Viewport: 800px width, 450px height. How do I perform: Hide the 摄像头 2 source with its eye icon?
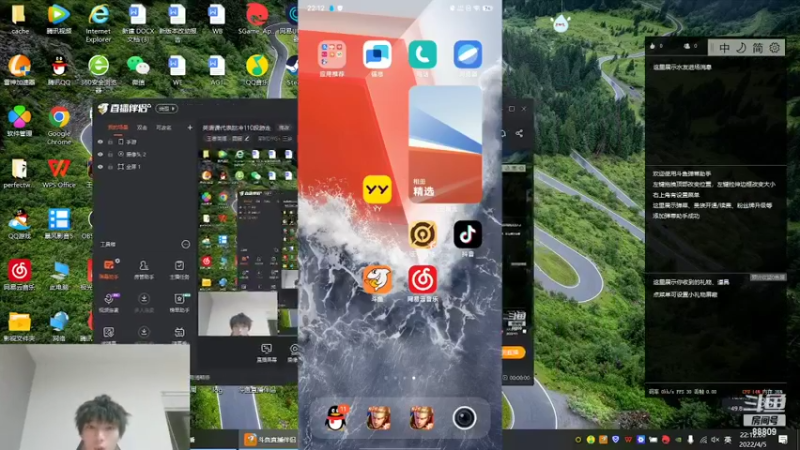101,154
